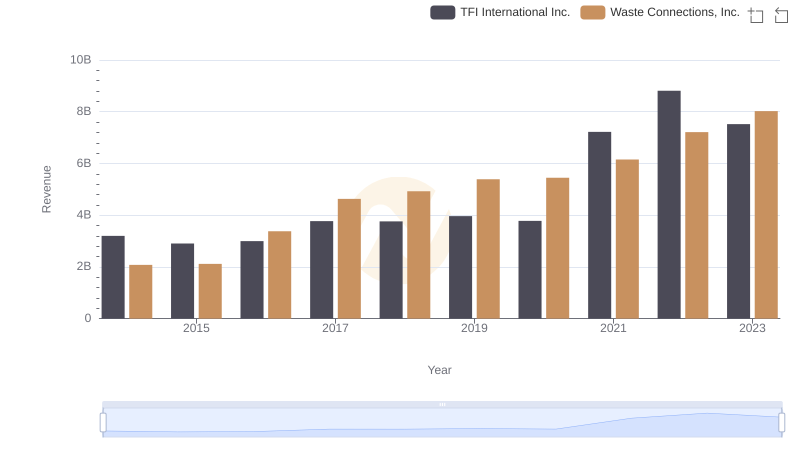Toggle Waste Connections, Inc. legend series
800x461 pixels.
point(660,12)
